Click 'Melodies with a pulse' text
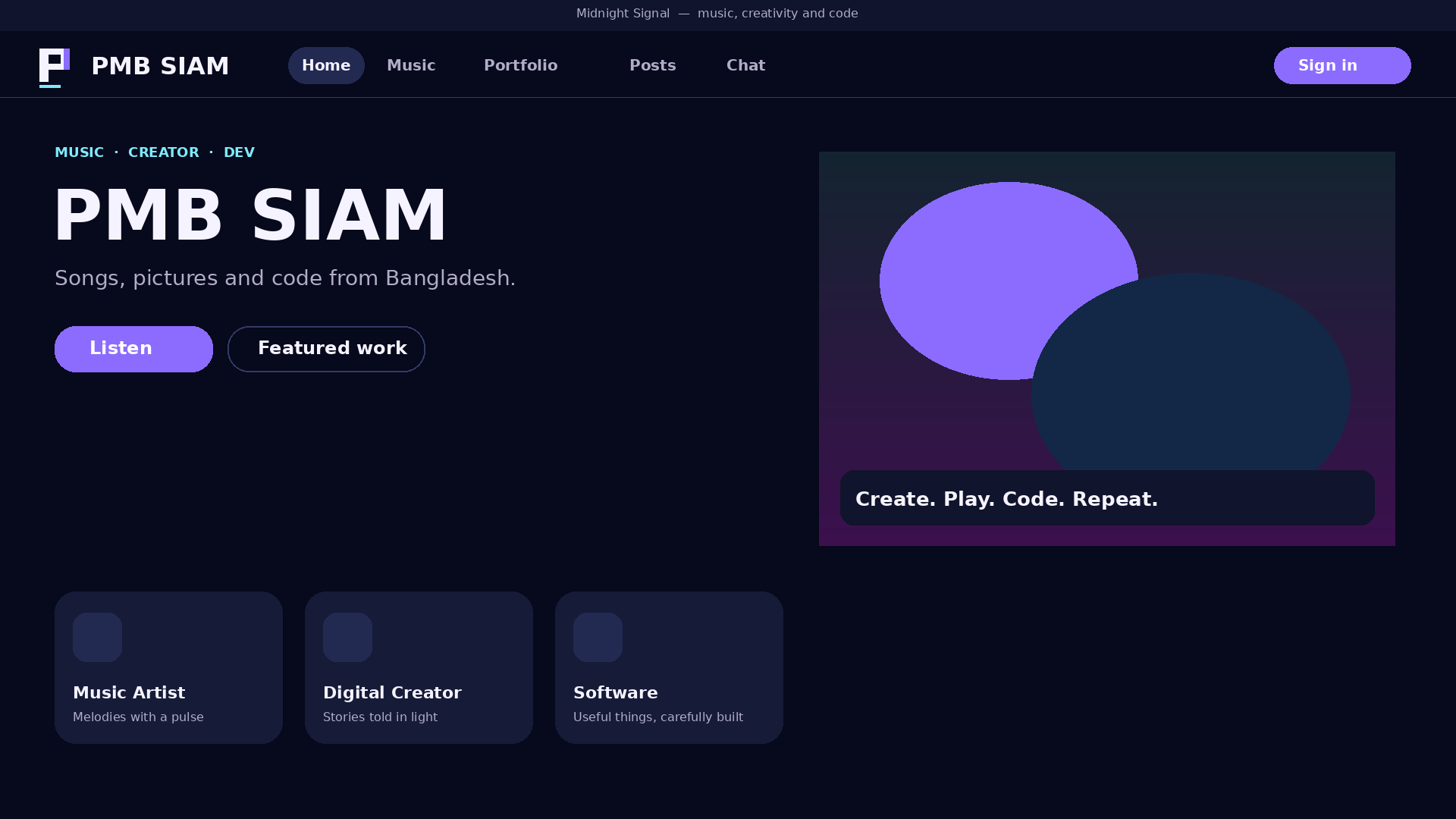The height and width of the screenshot is (819, 1456). (138, 717)
